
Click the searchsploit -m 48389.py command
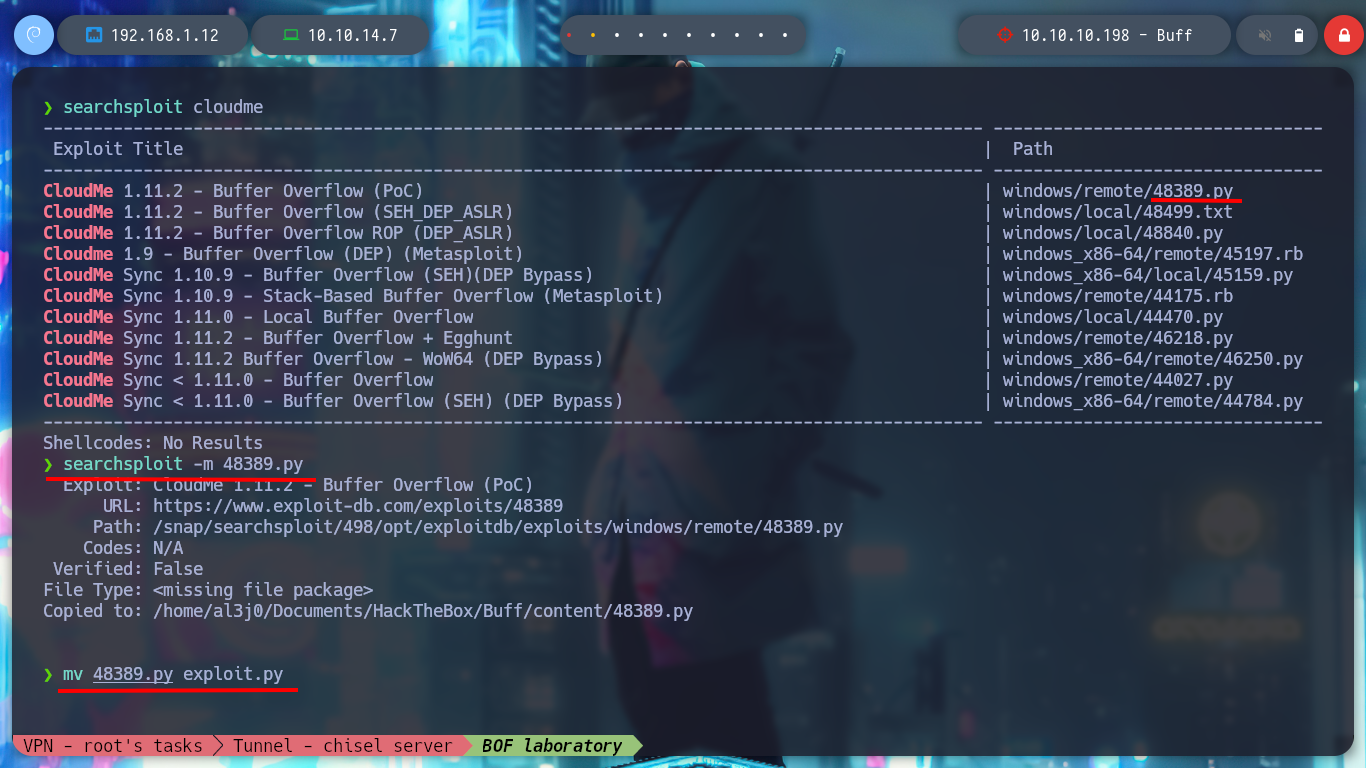click(x=183, y=464)
